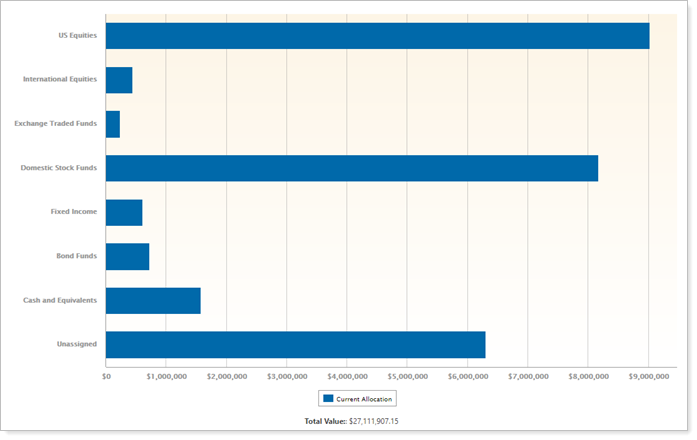Select the Bond Funds bar
The width and height of the screenshot is (697, 440).
coord(127,256)
